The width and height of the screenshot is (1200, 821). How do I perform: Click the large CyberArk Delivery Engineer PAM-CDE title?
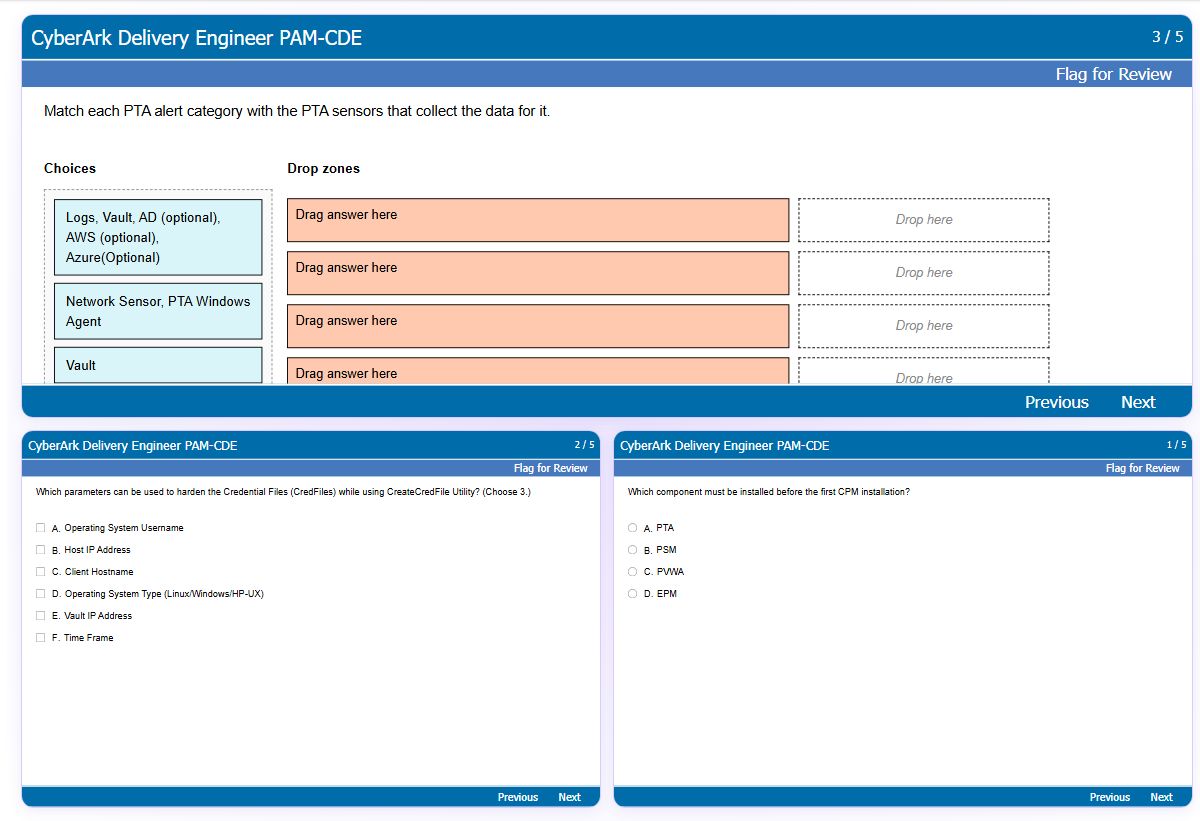tap(196, 38)
